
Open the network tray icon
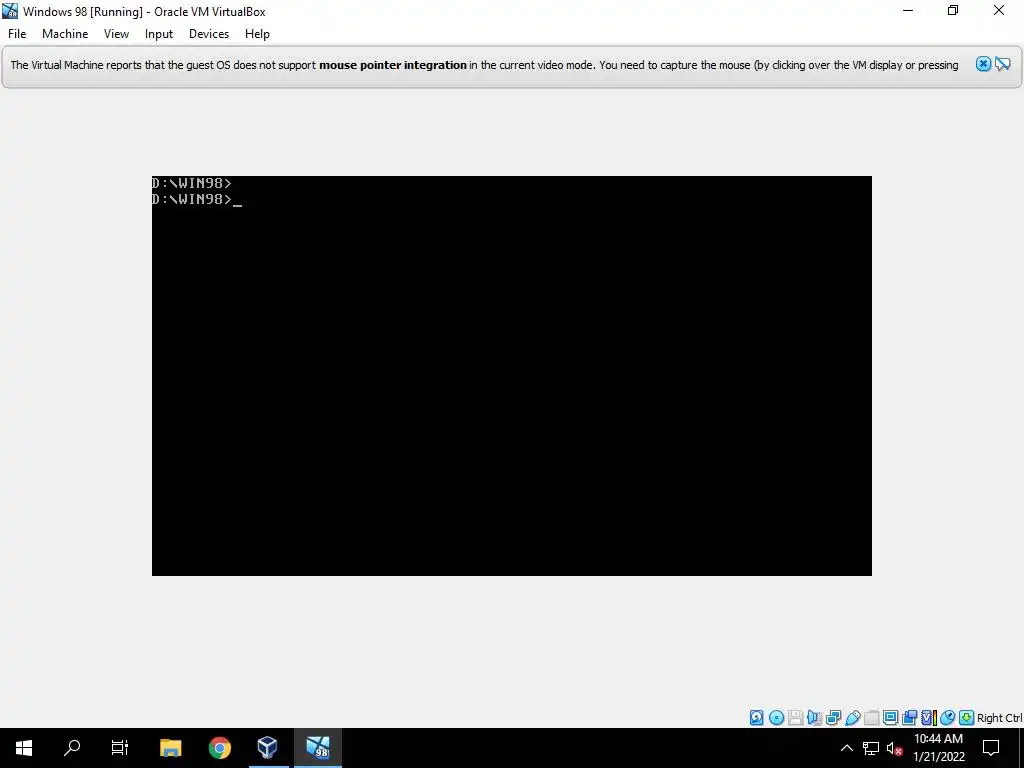871,748
